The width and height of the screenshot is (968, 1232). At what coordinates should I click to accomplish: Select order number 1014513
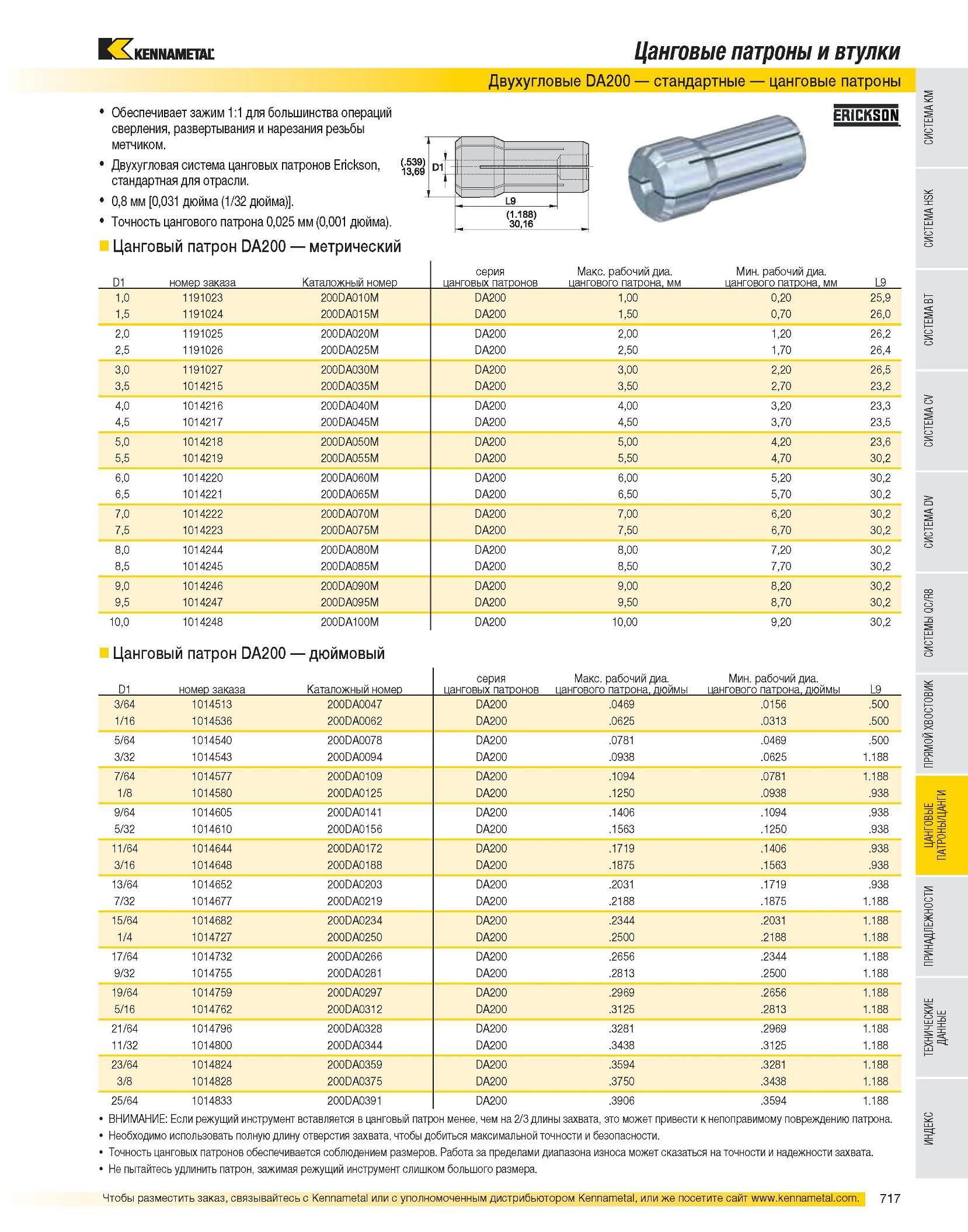211,704
